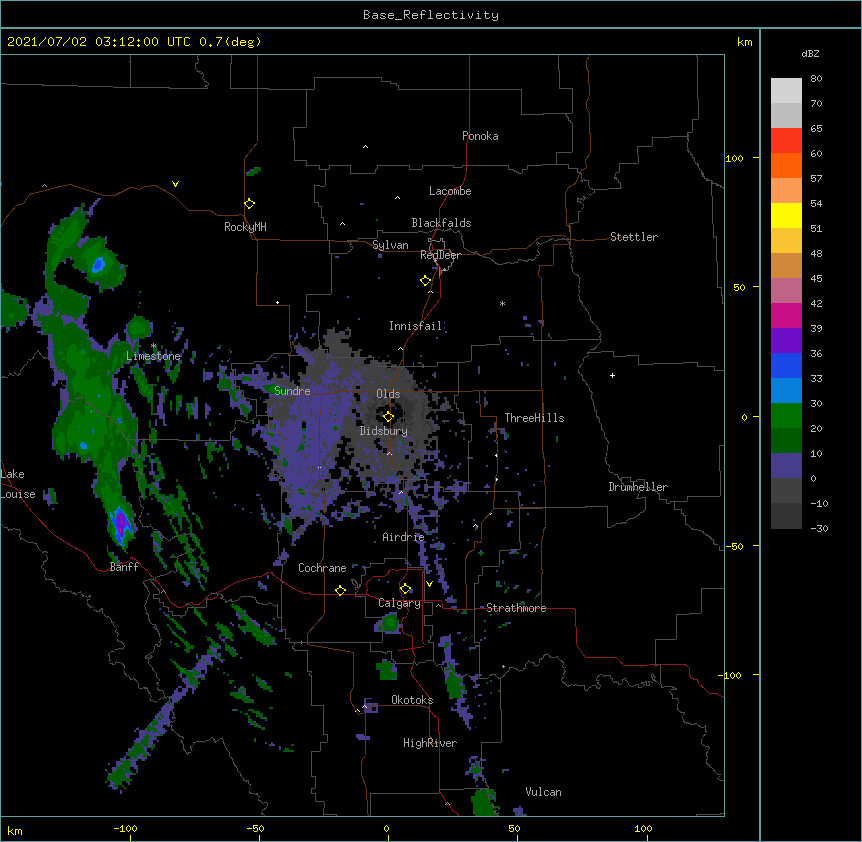
Task: Click the Limestone label
Action: tap(153, 356)
